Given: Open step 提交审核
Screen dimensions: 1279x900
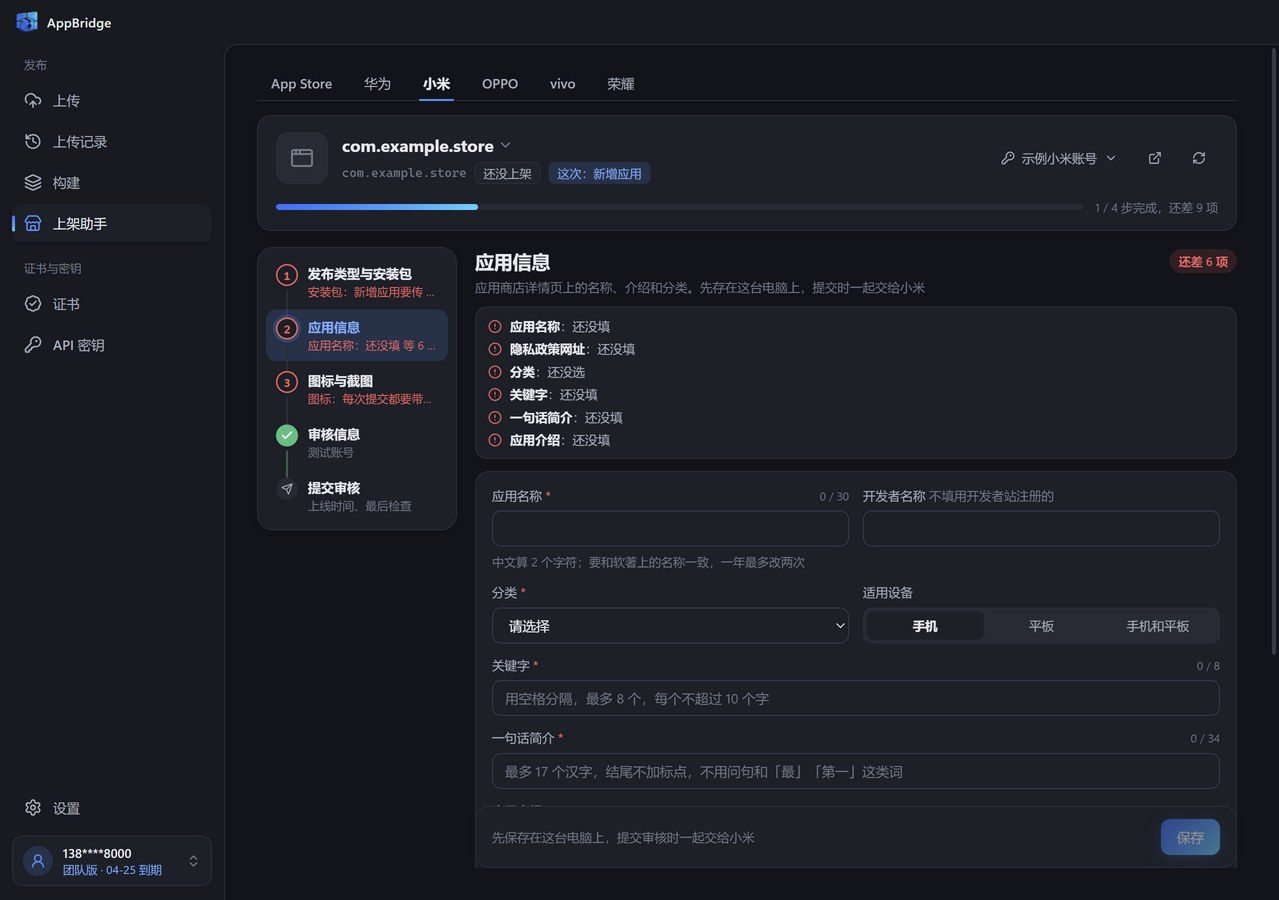Looking at the screenshot, I should coord(357,496).
